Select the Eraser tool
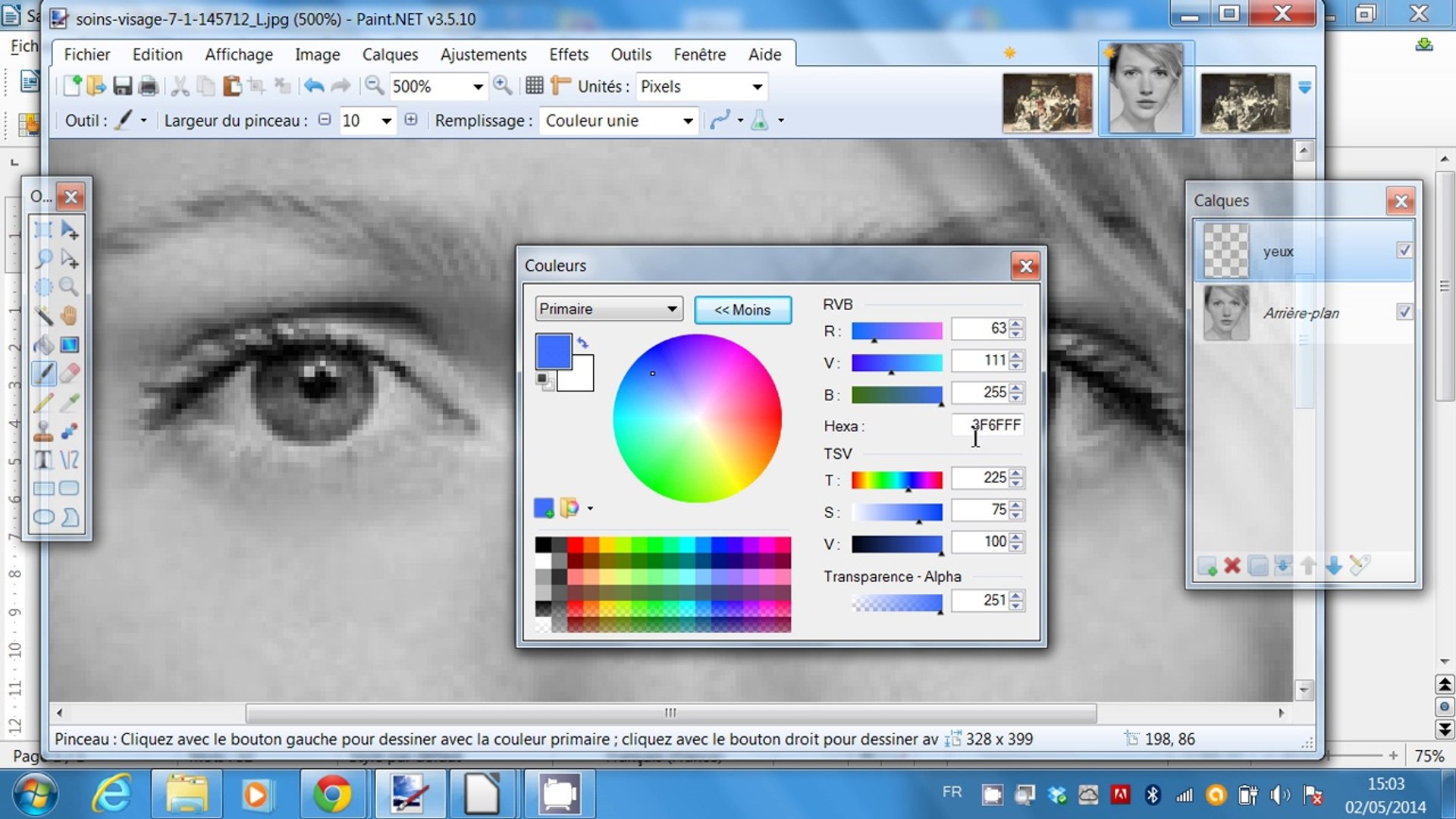The image size is (1456, 819). point(69,373)
